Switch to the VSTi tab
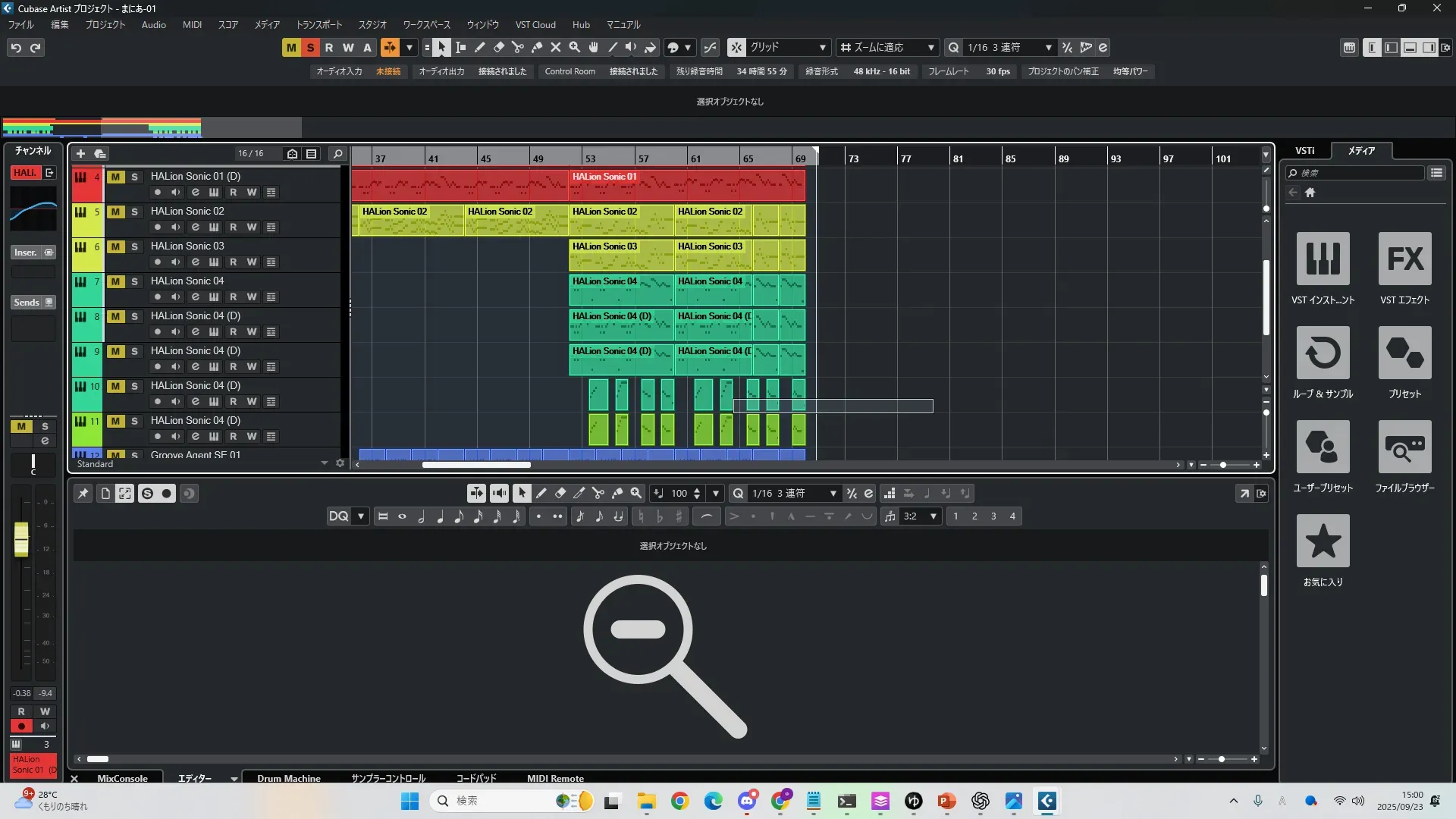 pos(1304,151)
